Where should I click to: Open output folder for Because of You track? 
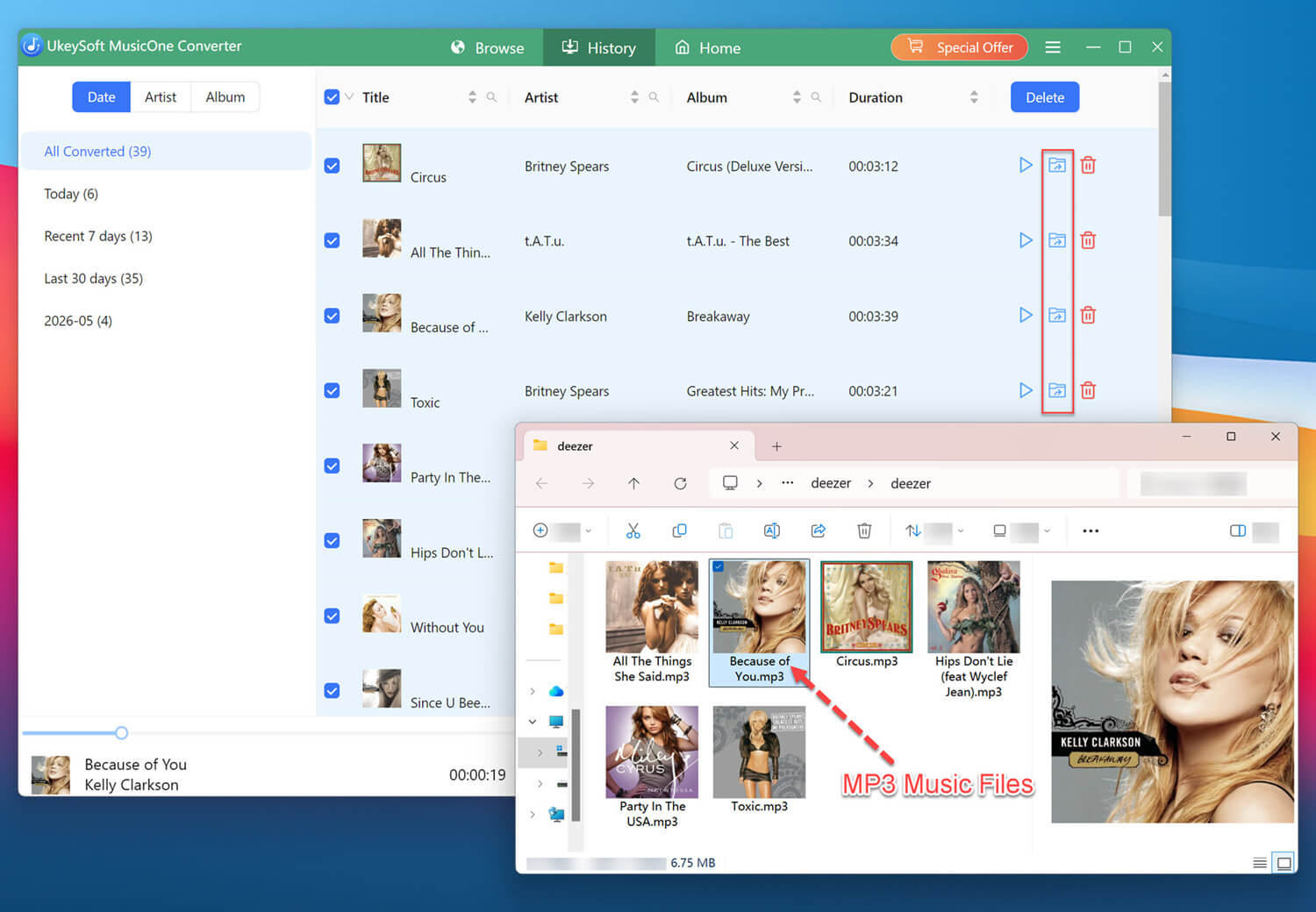coord(1057,315)
